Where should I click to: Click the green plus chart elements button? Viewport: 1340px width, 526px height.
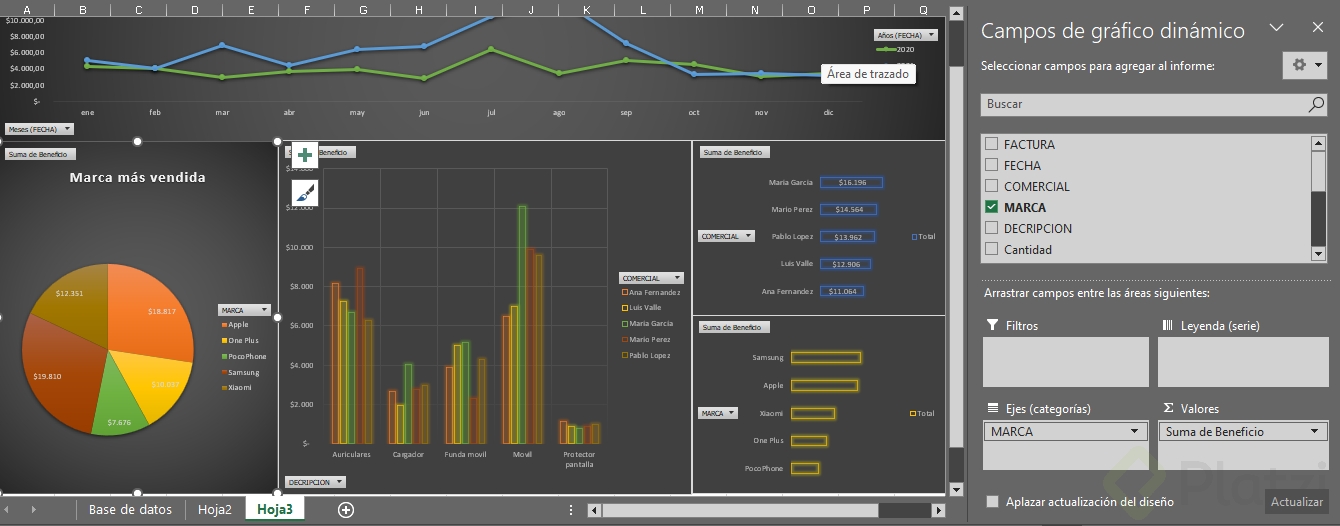[305, 155]
